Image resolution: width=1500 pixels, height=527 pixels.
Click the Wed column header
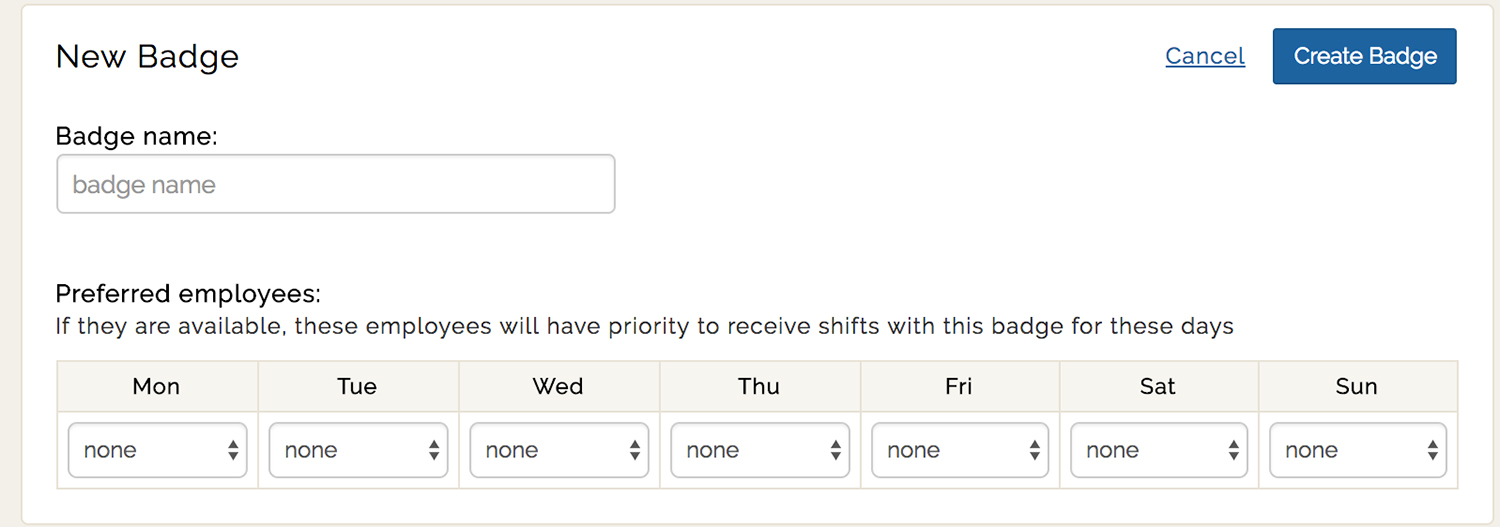pos(558,387)
